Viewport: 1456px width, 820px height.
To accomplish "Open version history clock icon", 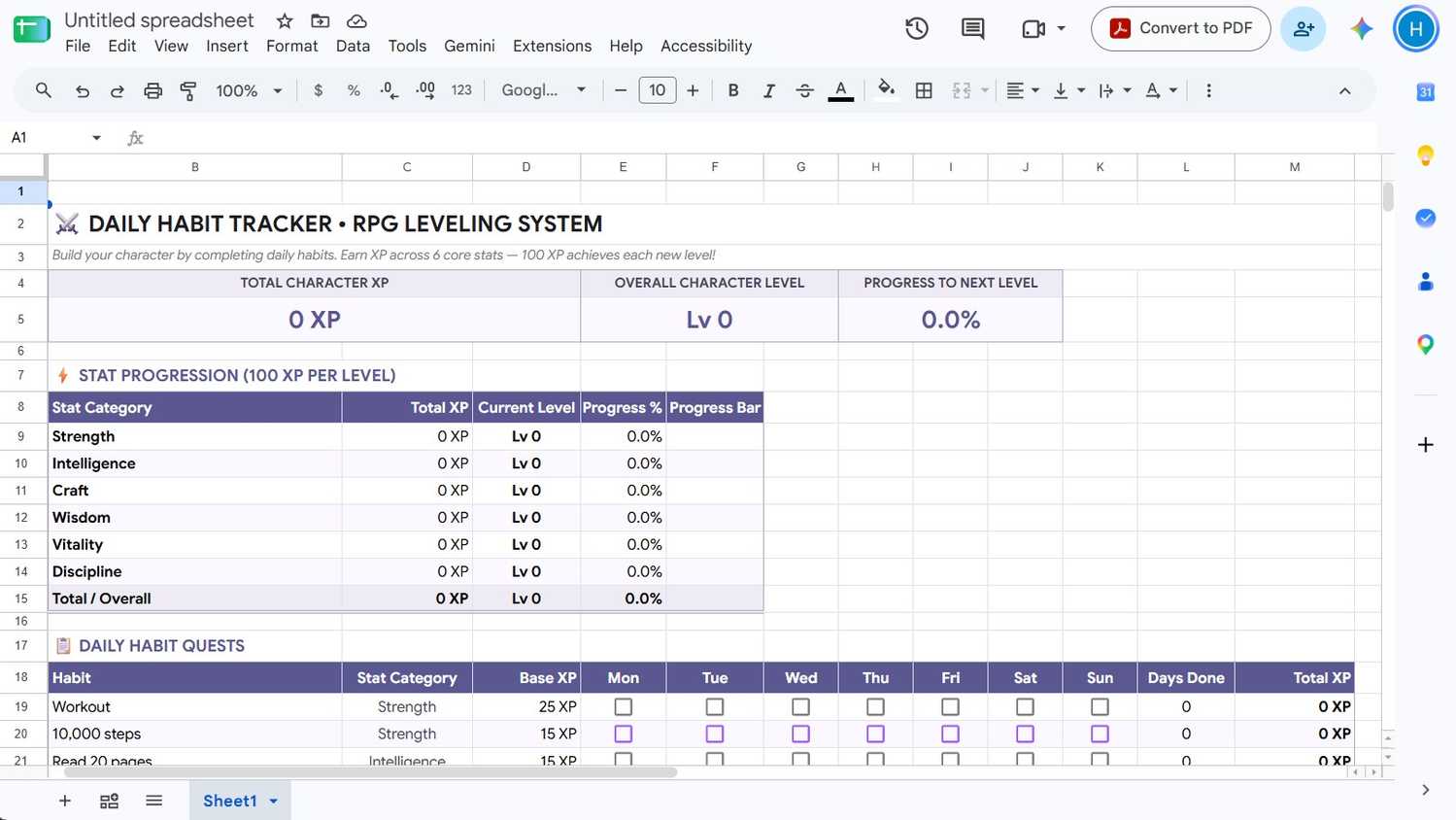I will coord(917,28).
